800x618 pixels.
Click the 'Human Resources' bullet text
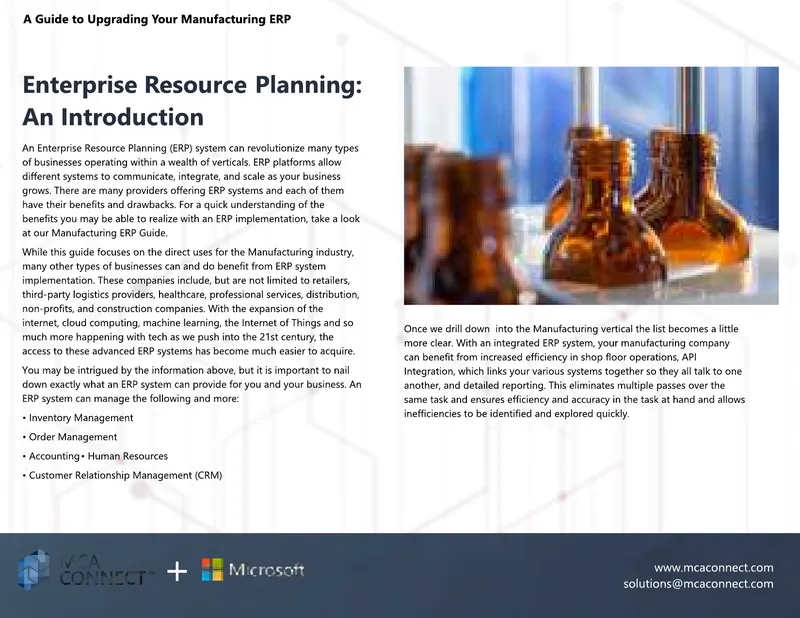point(128,456)
